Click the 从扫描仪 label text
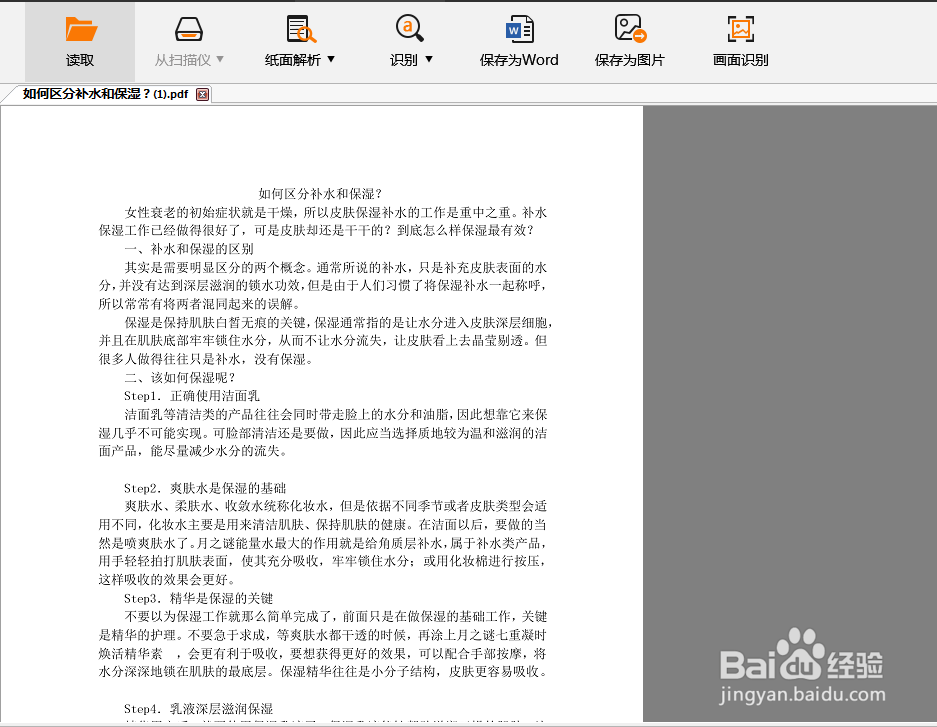 click(x=183, y=60)
